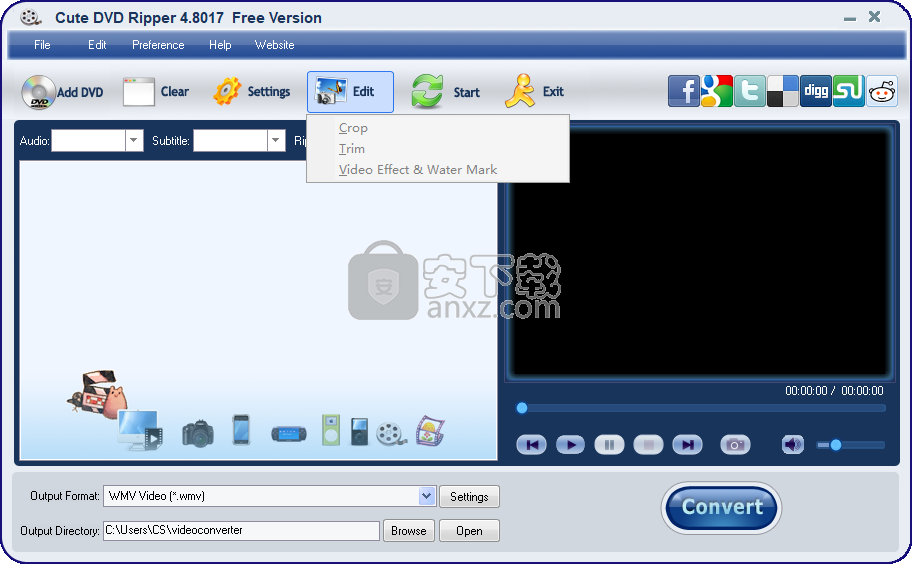This screenshot has width=912, height=564.
Task: Click the smartphone device icon
Action: [x=241, y=430]
